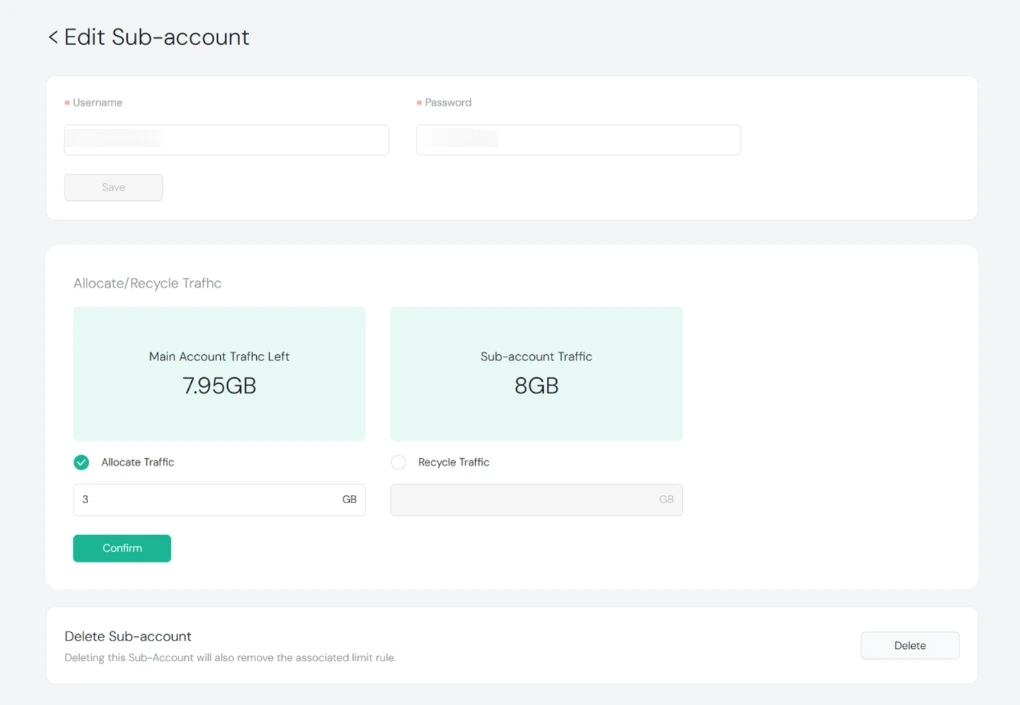Screen dimensions: 1020x705
Task: Click the Delete Sub-account heading
Action: (x=128, y=636)
